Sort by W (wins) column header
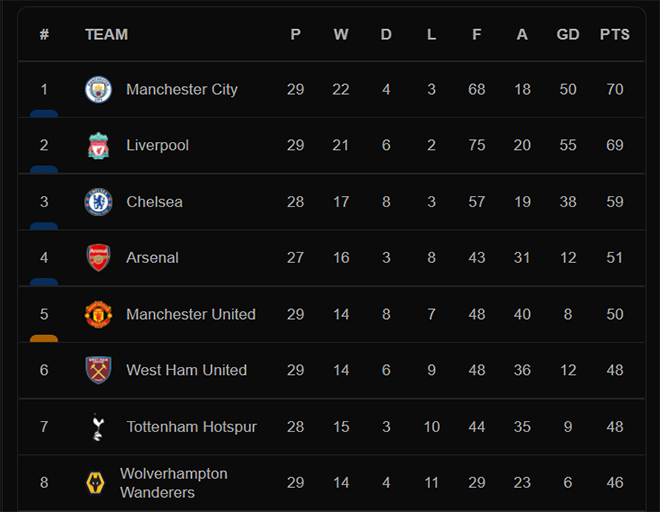Image resolution: width=660 pixels, height=512 pixels. pos(341,34)
